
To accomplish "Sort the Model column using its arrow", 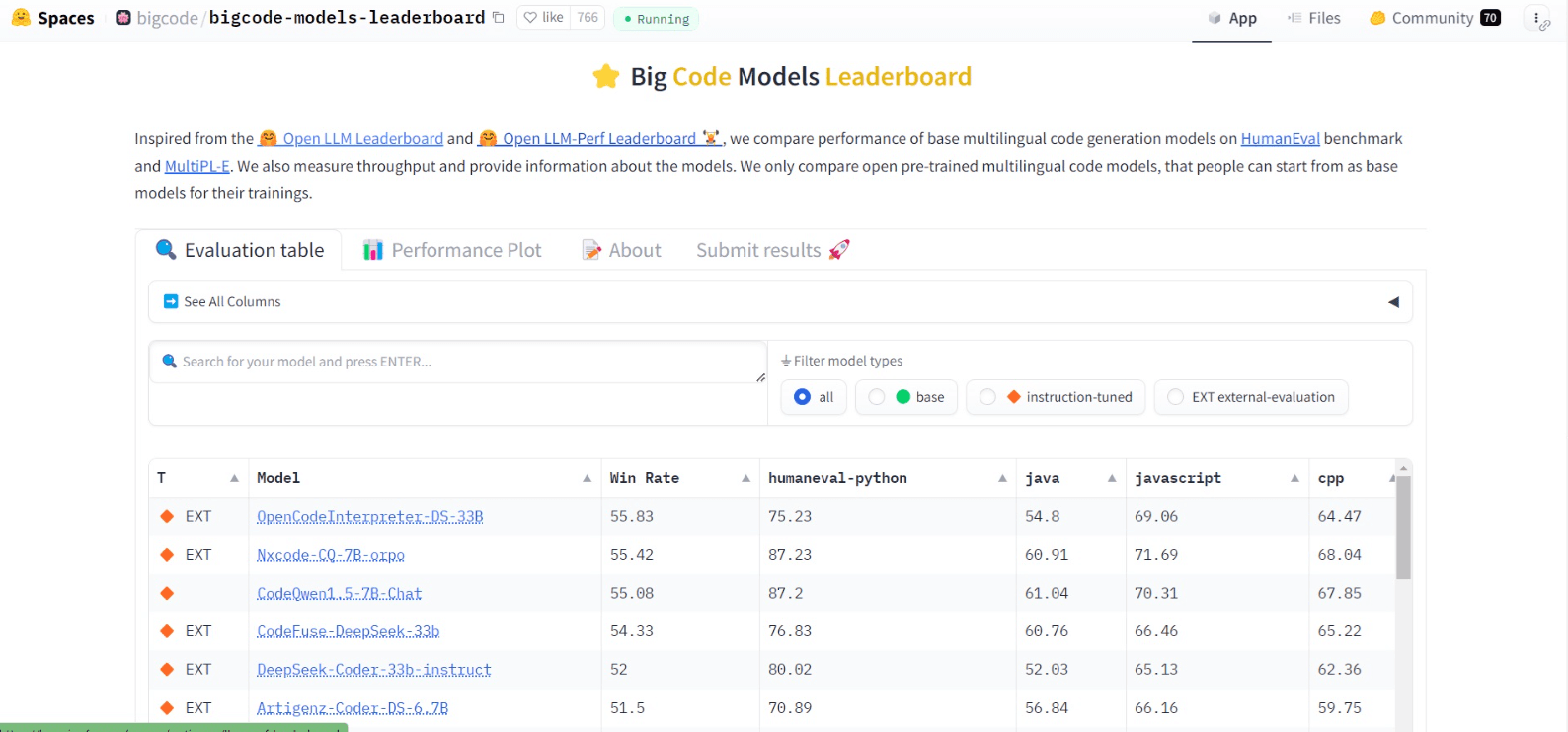I will point(587,478).
